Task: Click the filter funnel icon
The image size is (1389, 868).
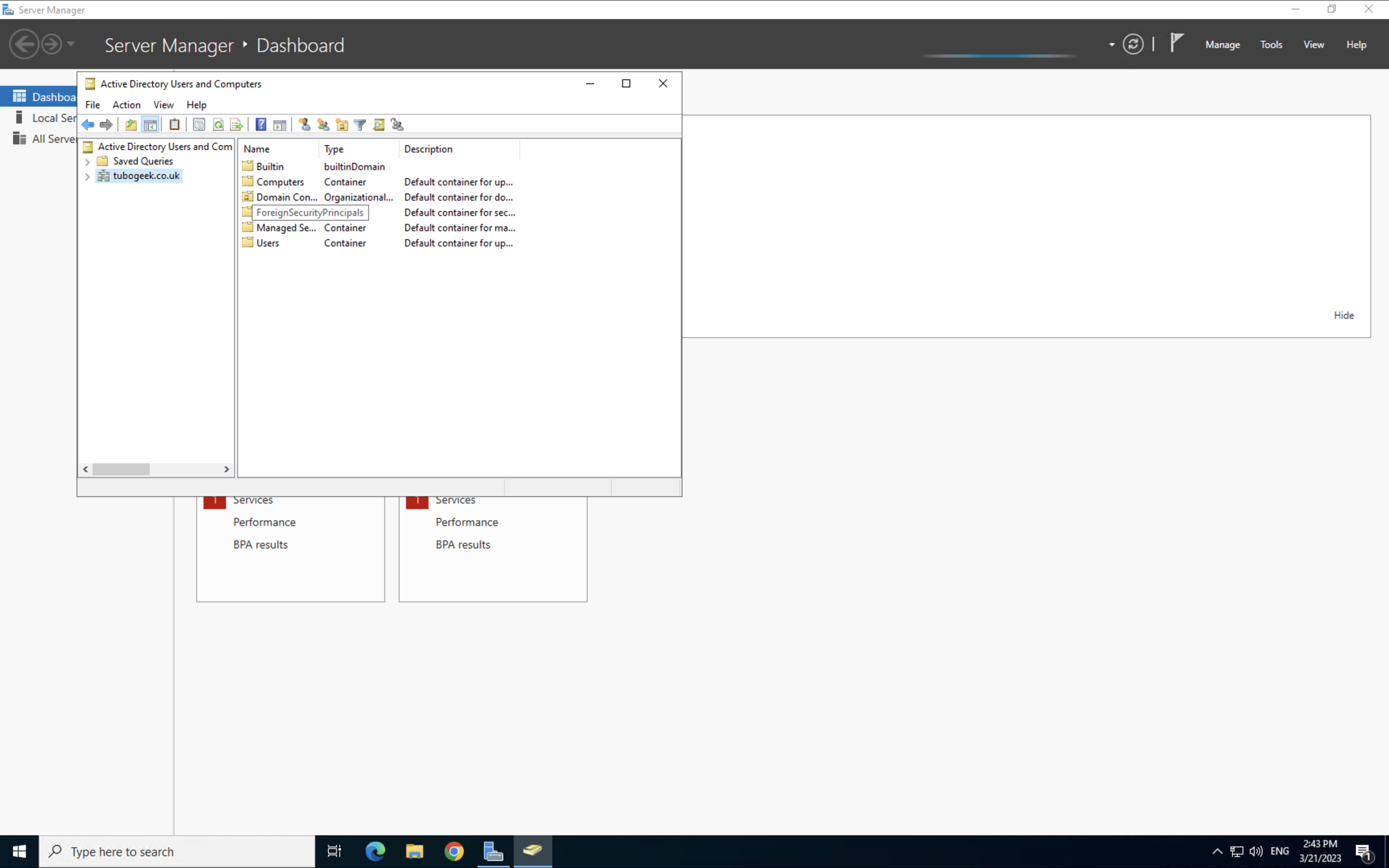Action: (360, 125)
